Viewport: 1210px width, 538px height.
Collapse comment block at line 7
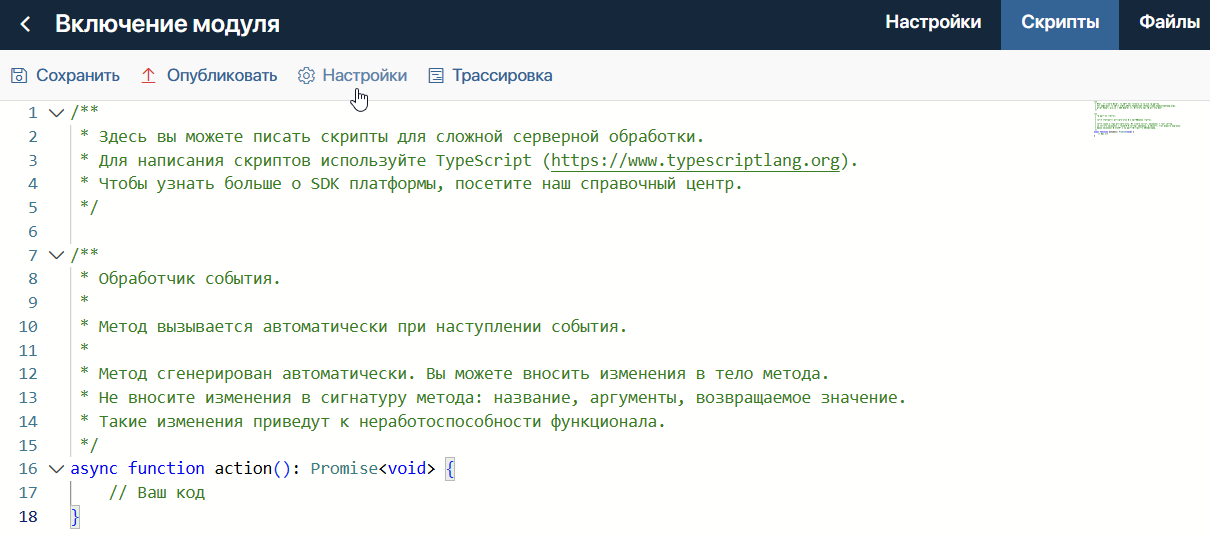point(56,255)
